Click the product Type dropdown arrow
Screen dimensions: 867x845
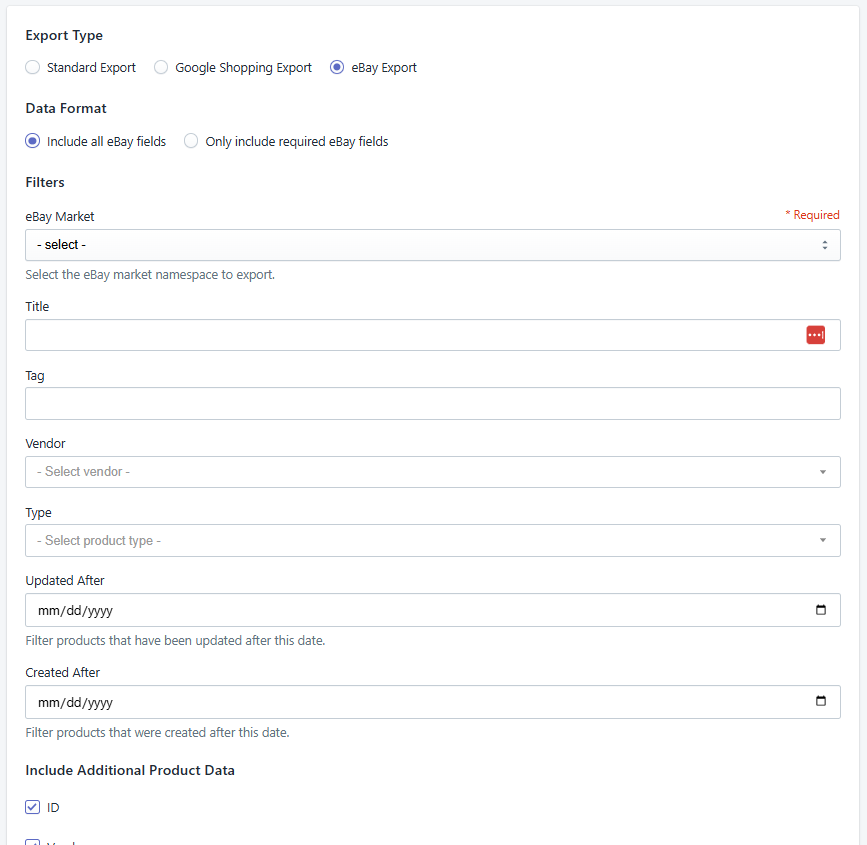(823, 540)
